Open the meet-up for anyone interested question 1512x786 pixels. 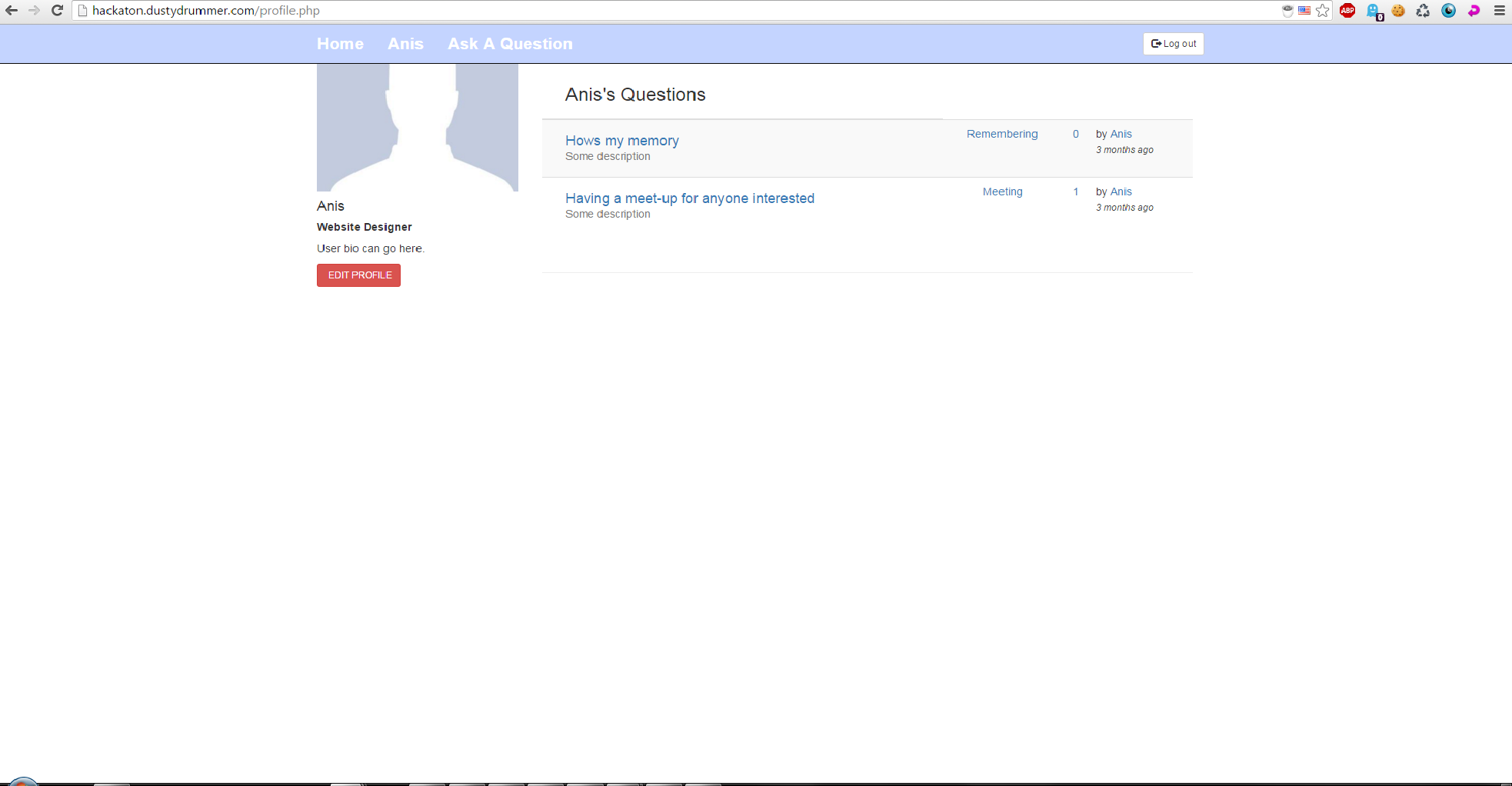[x=690, y=198]
